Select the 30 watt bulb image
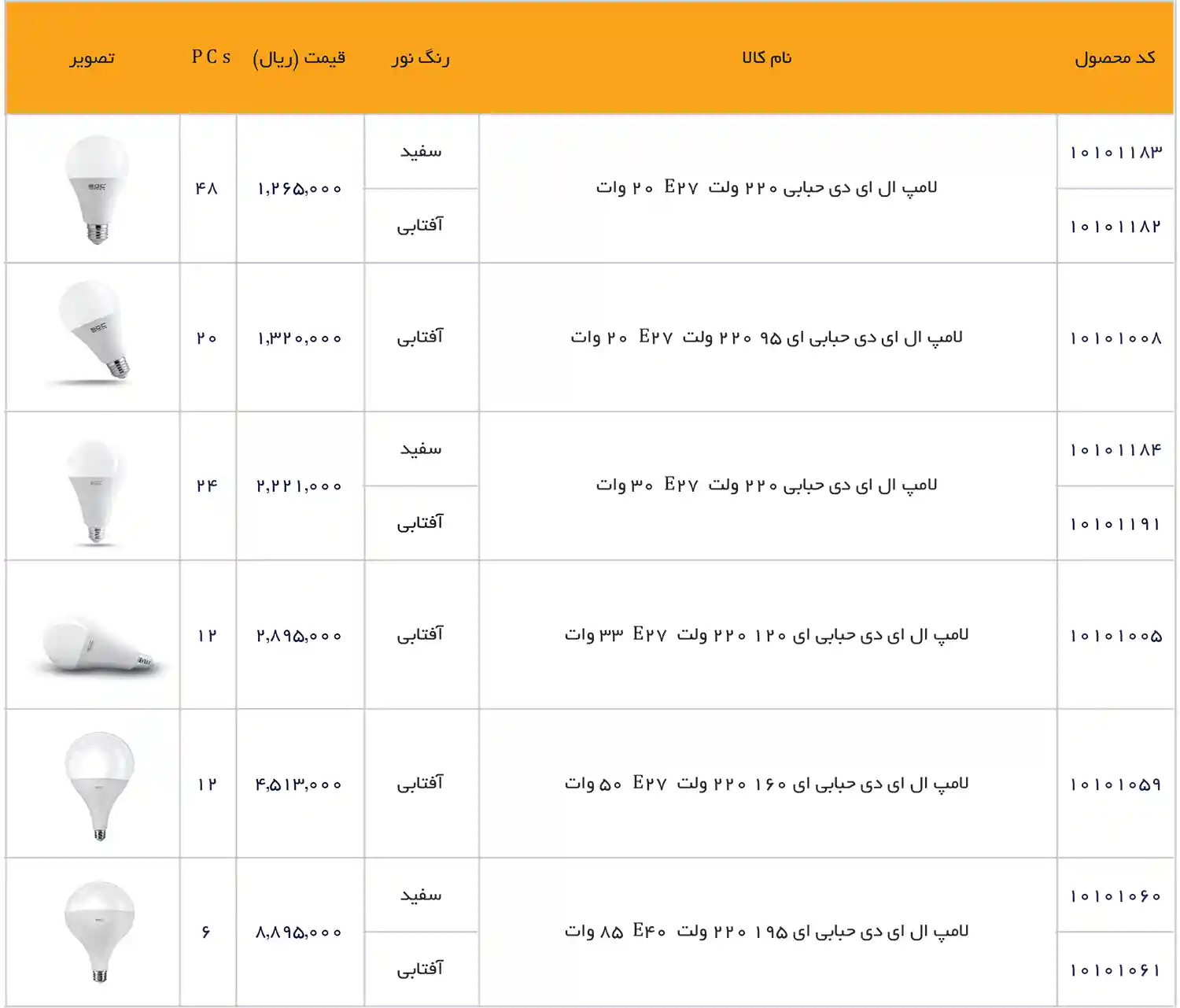Screen dimensions: 1180x1008 (94, 486)
